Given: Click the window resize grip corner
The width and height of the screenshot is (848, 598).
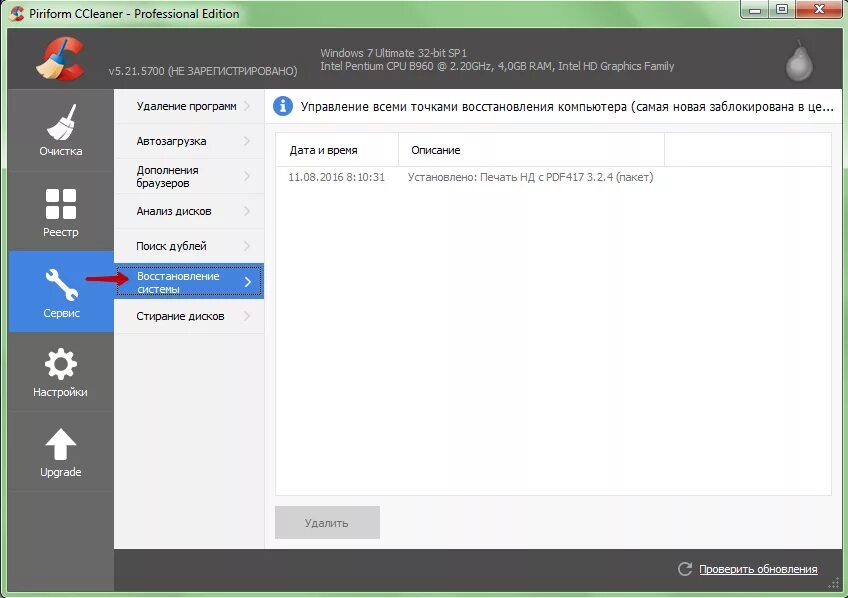Looking at the screenshot, I should click(x=833, y=584).
